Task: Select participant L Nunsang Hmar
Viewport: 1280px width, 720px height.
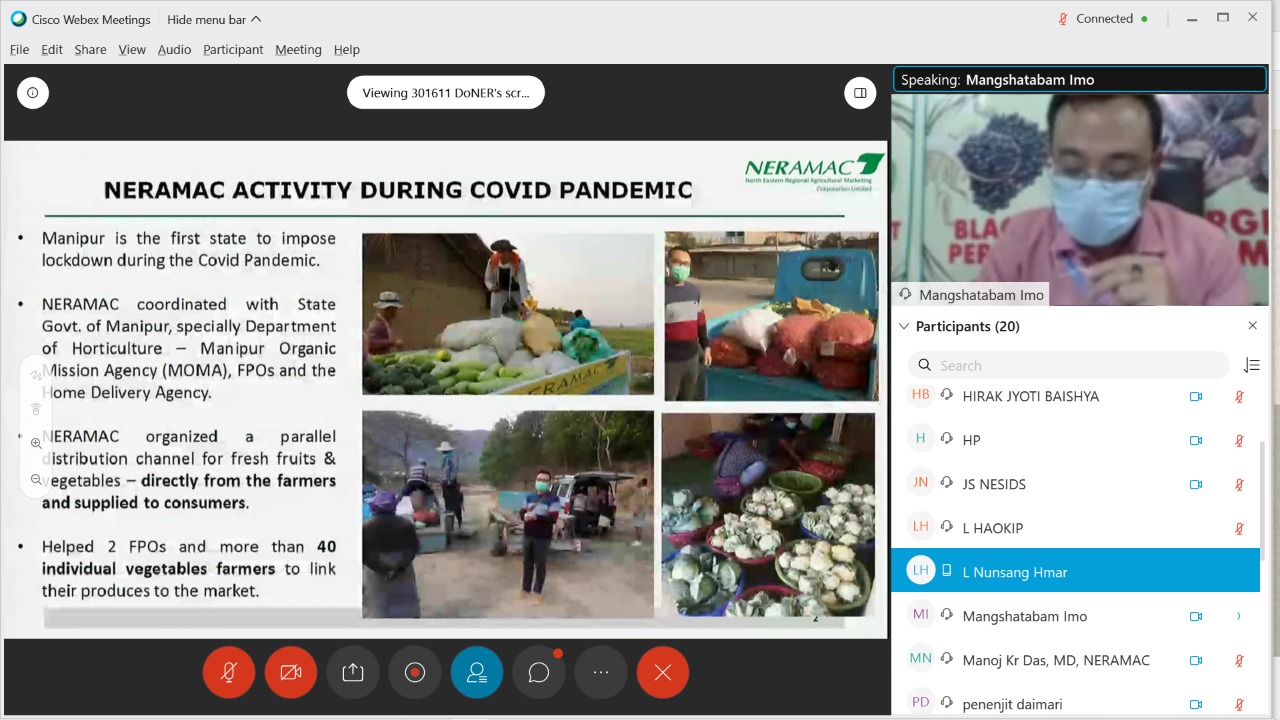Action: click(1075, 570)
